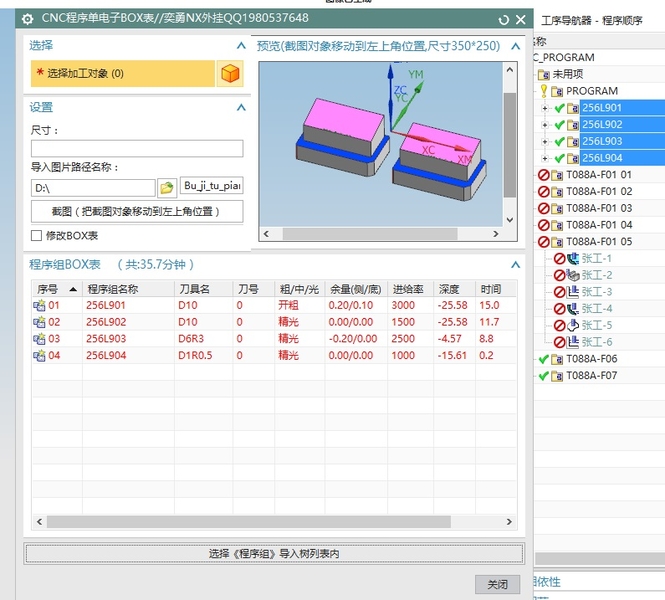Click the prohibited status icon of T088A-F01 01
Viewport: 665px width, 600px height.
(x=543, y=175)
